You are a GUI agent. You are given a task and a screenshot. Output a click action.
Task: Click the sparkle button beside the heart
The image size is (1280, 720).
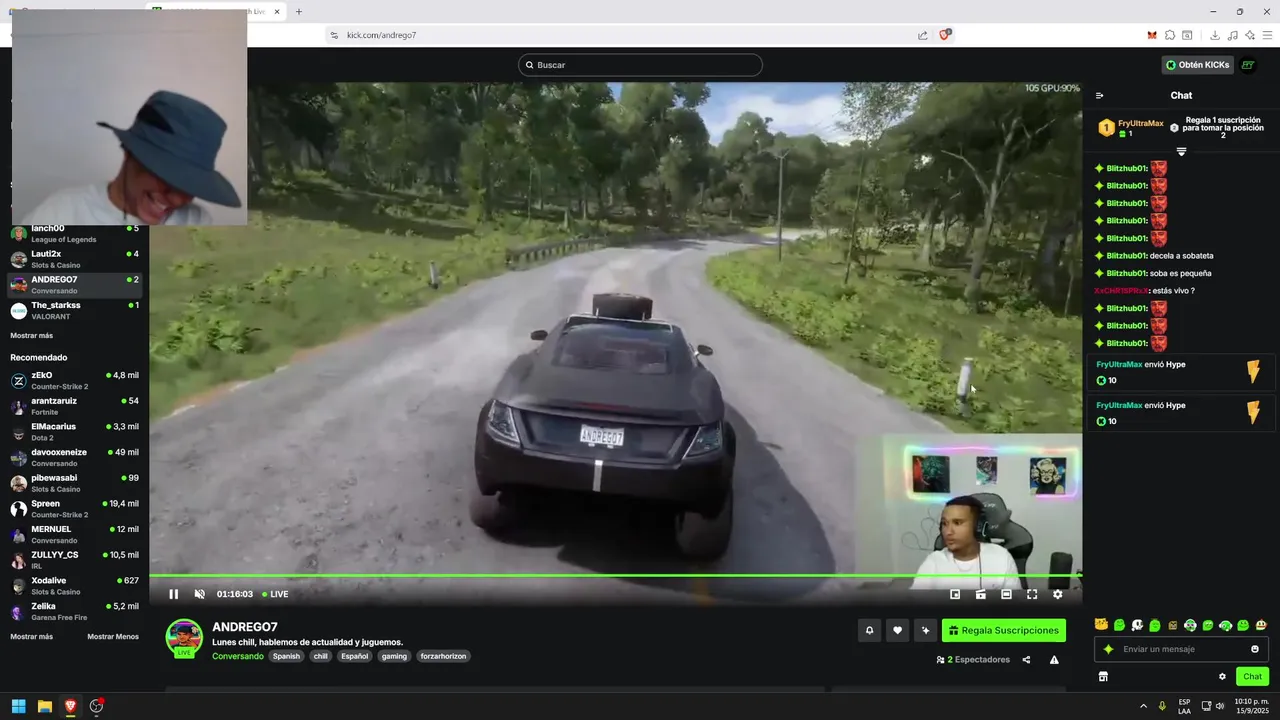(926, 630)
